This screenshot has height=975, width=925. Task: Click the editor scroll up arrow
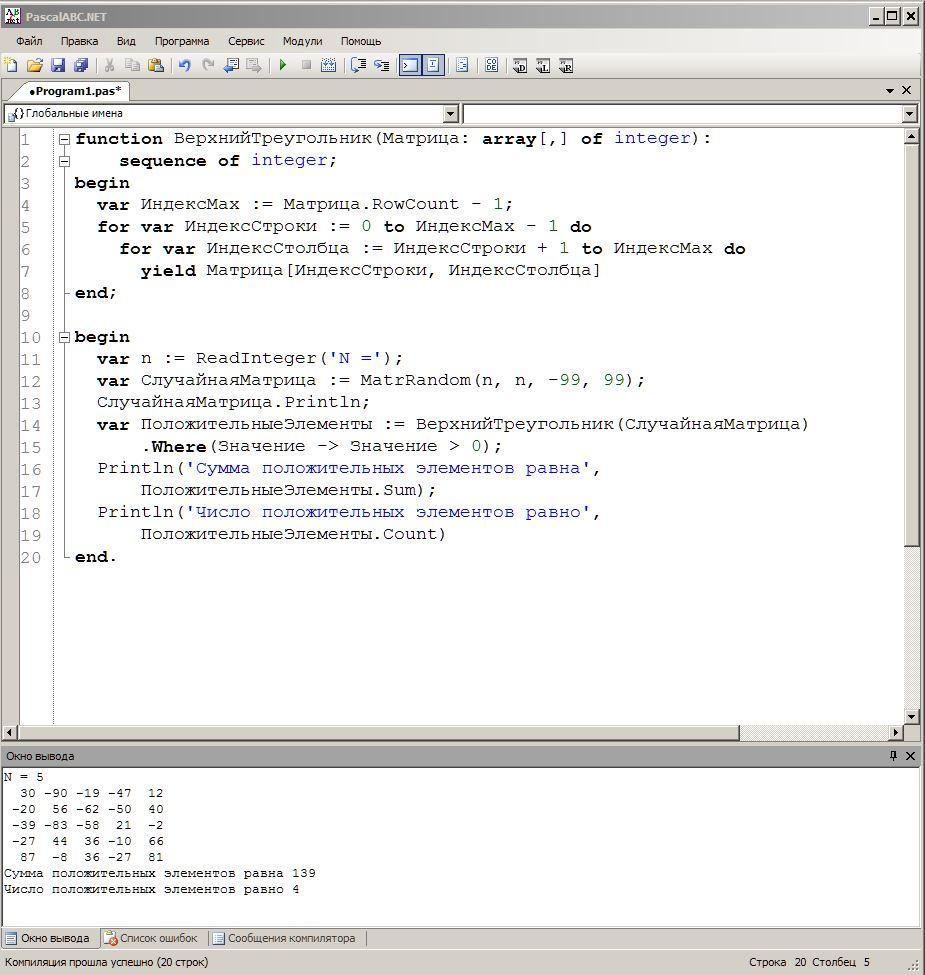tap(911, 136)
